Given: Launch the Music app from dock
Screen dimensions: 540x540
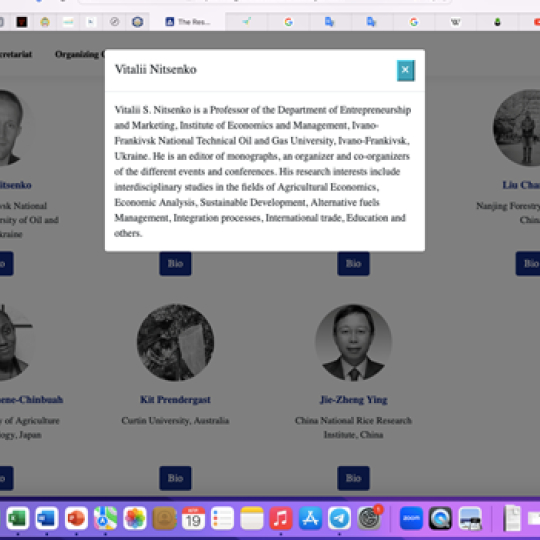Looking at the screenshot, I should (281, 518).
